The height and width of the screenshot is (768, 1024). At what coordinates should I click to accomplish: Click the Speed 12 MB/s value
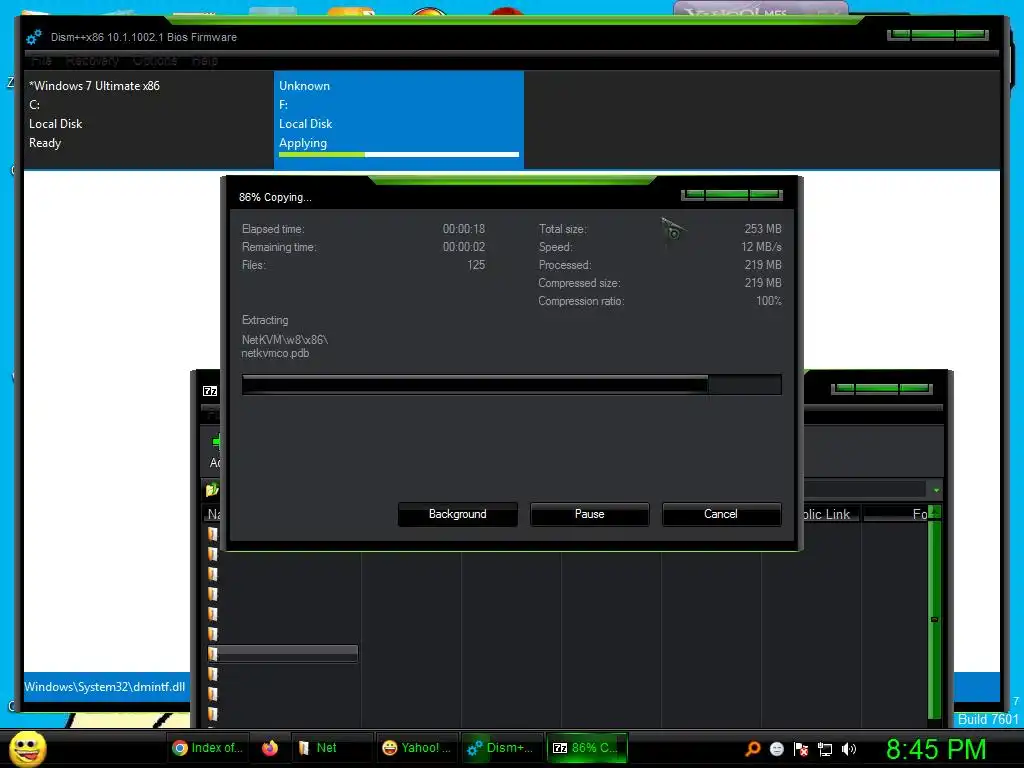click(761, 247)
